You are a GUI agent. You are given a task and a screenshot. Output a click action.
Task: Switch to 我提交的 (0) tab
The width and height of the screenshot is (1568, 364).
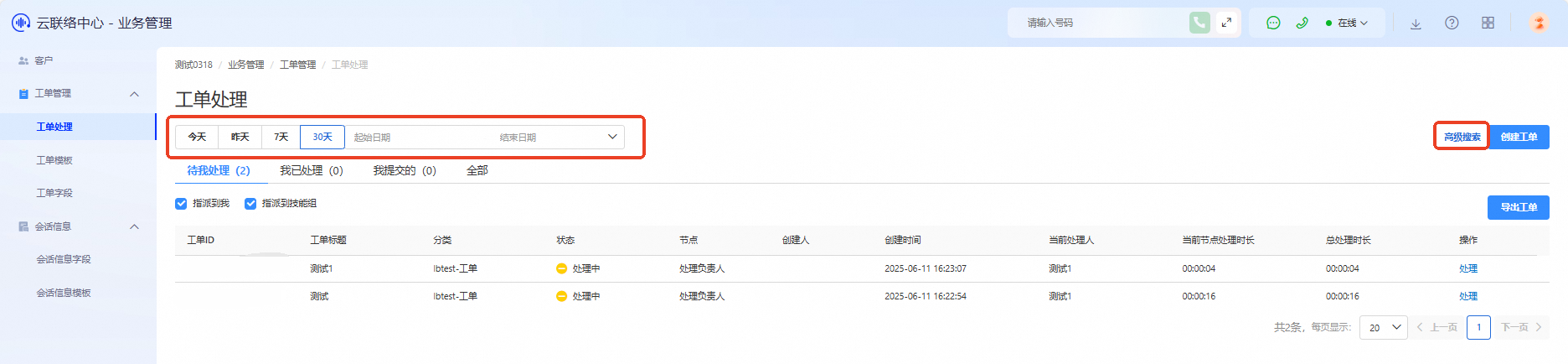[405, 170]
